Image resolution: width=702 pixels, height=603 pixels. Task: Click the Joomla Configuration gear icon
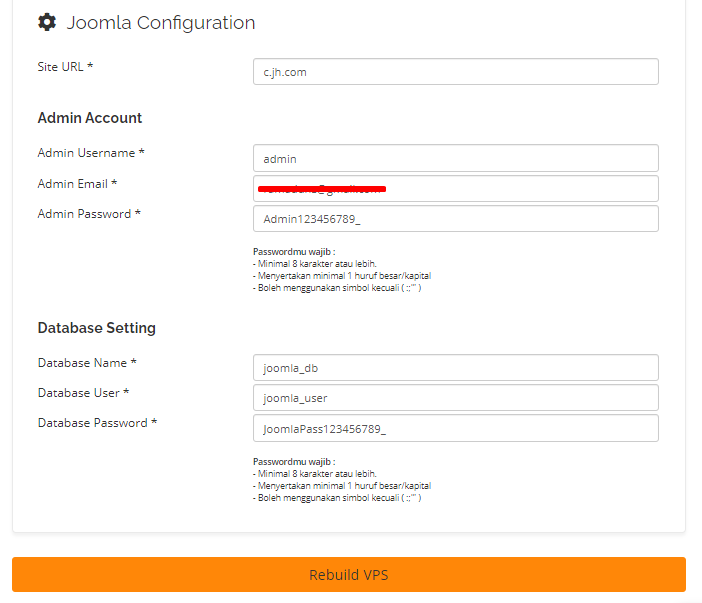pos(47,22)
